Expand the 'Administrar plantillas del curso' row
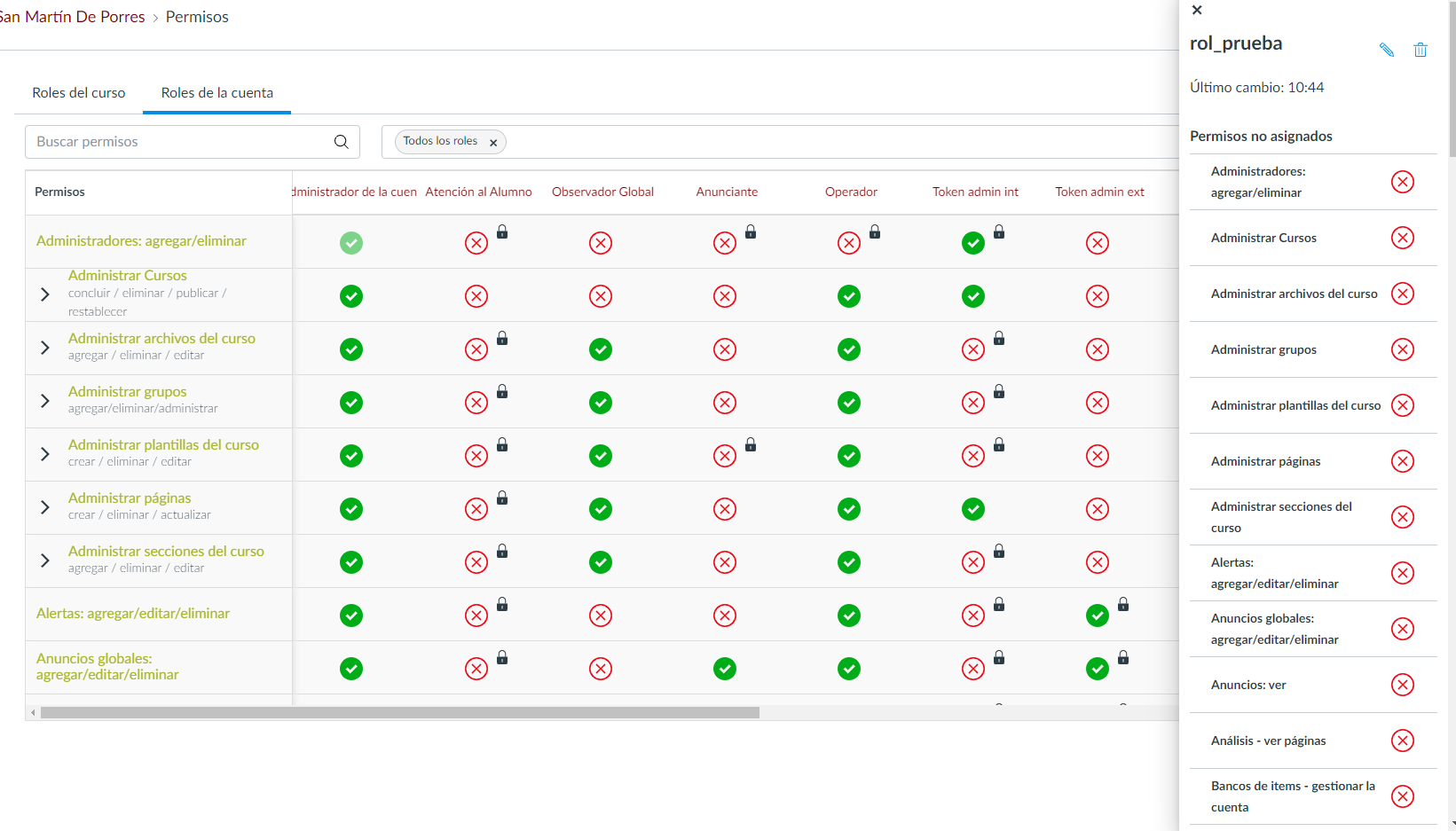 click(x=45, y=454)
